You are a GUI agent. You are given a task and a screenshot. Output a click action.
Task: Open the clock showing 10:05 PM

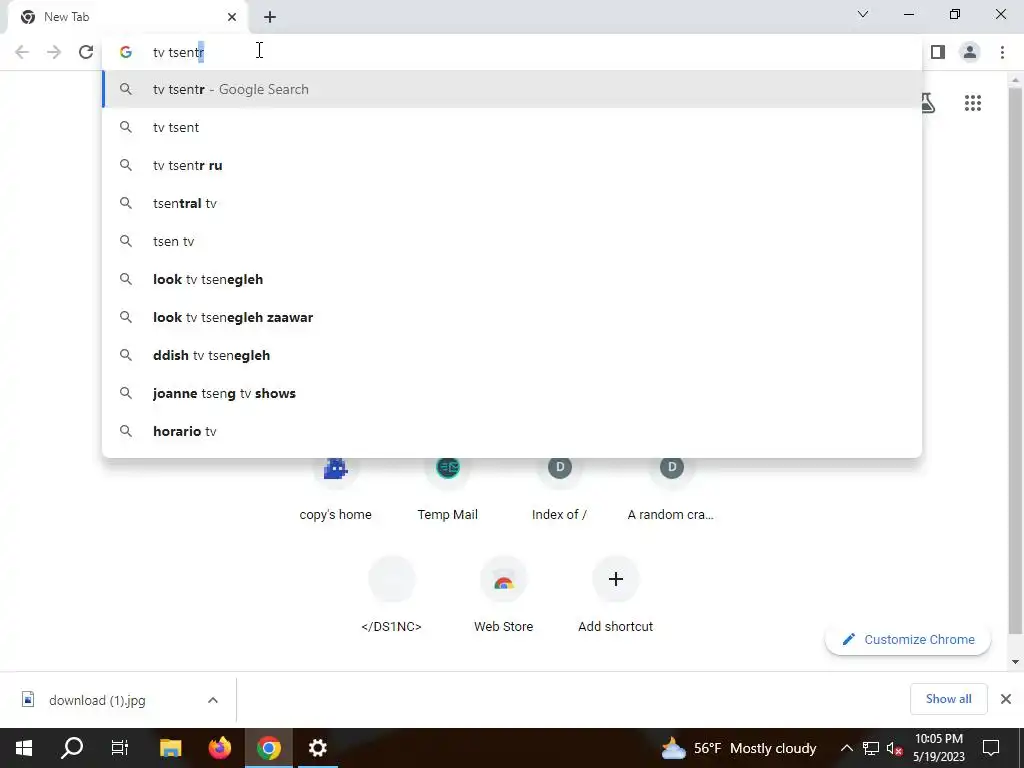939,748
